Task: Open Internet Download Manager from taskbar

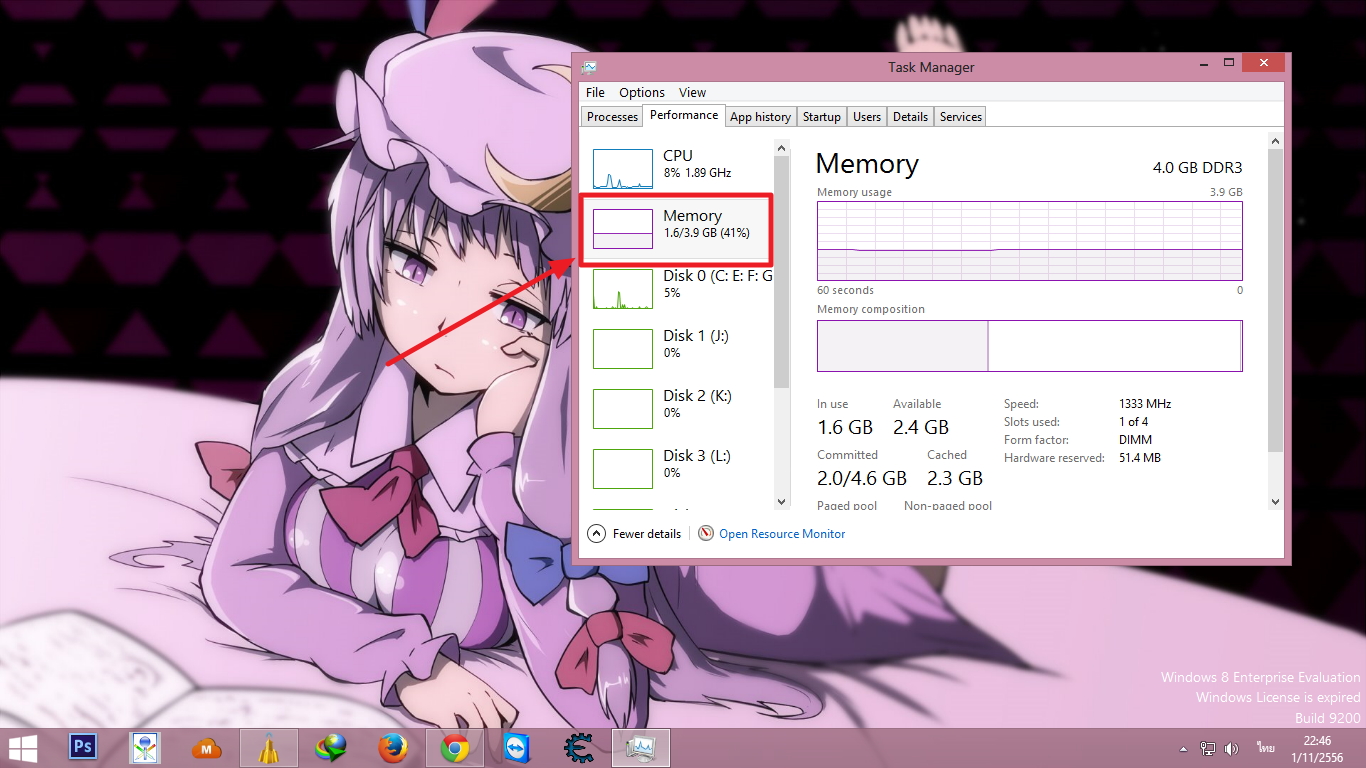Action: coord(330,748)
